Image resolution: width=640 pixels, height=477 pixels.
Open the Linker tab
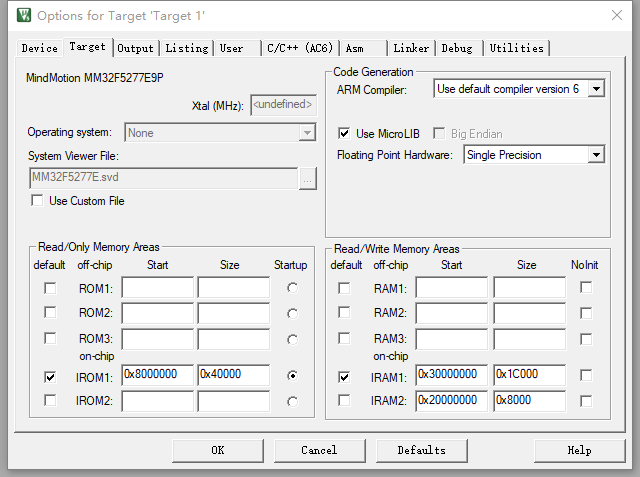pos(411,48)
